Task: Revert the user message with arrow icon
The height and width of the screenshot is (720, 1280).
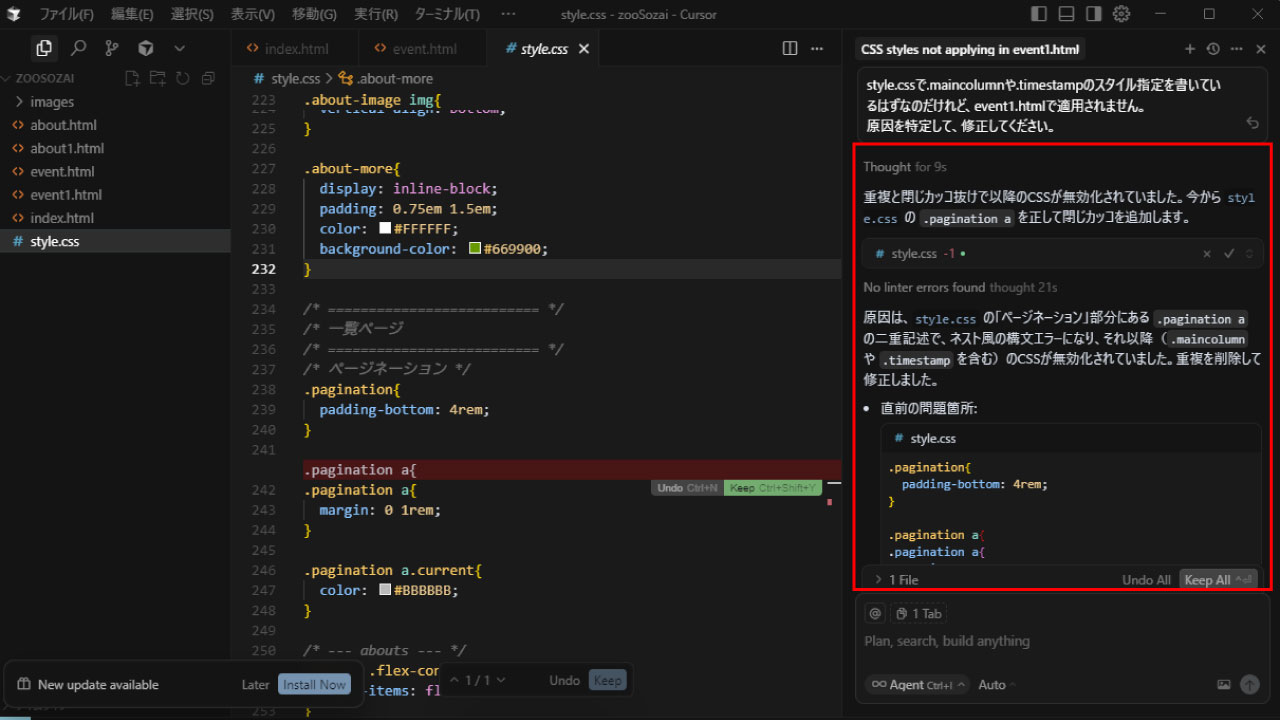Action: [1252, 123]
